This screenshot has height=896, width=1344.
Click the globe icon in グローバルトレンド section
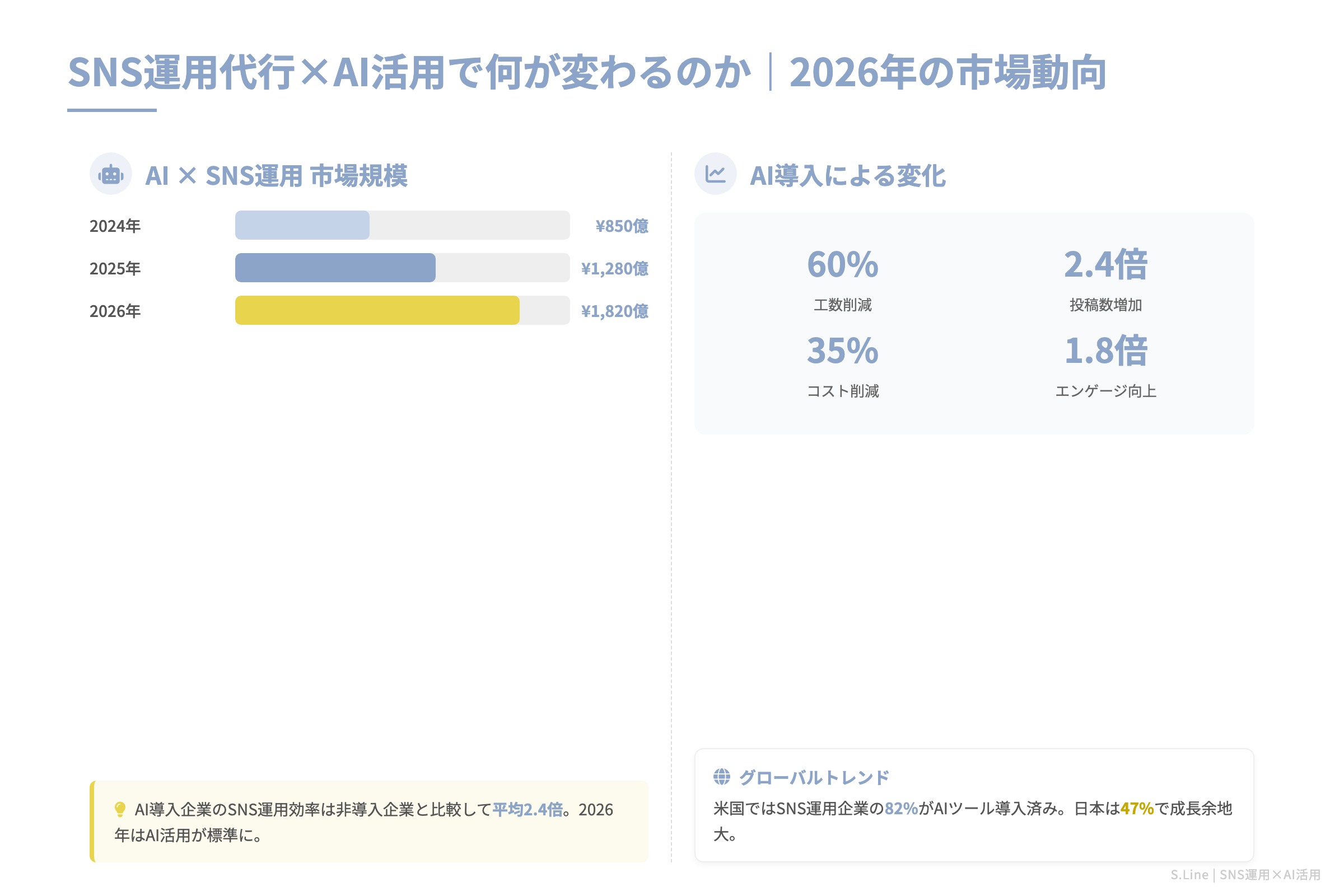point(721,777)
